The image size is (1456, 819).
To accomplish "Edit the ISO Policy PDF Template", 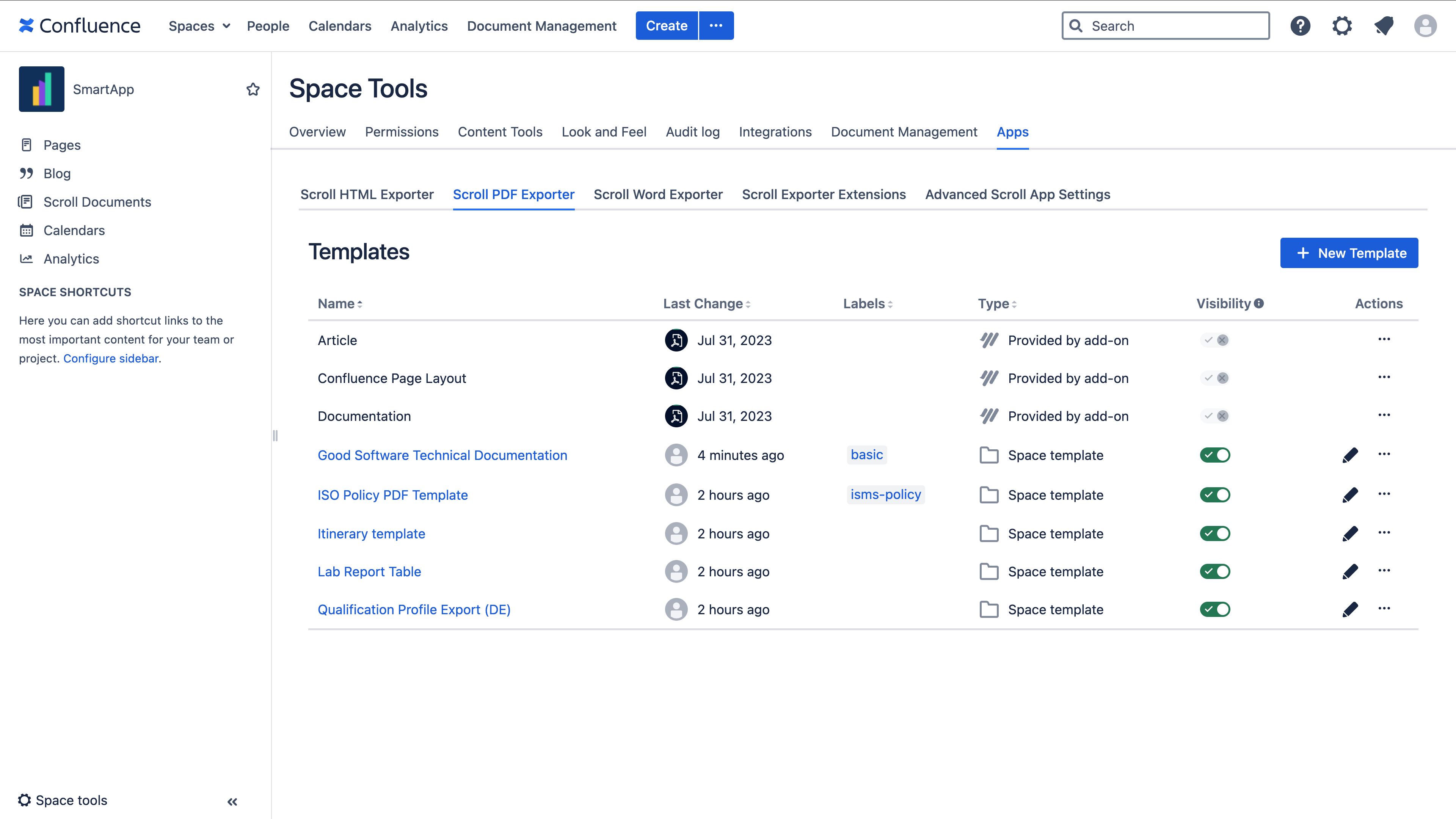I will click(x=1350, y=495).
